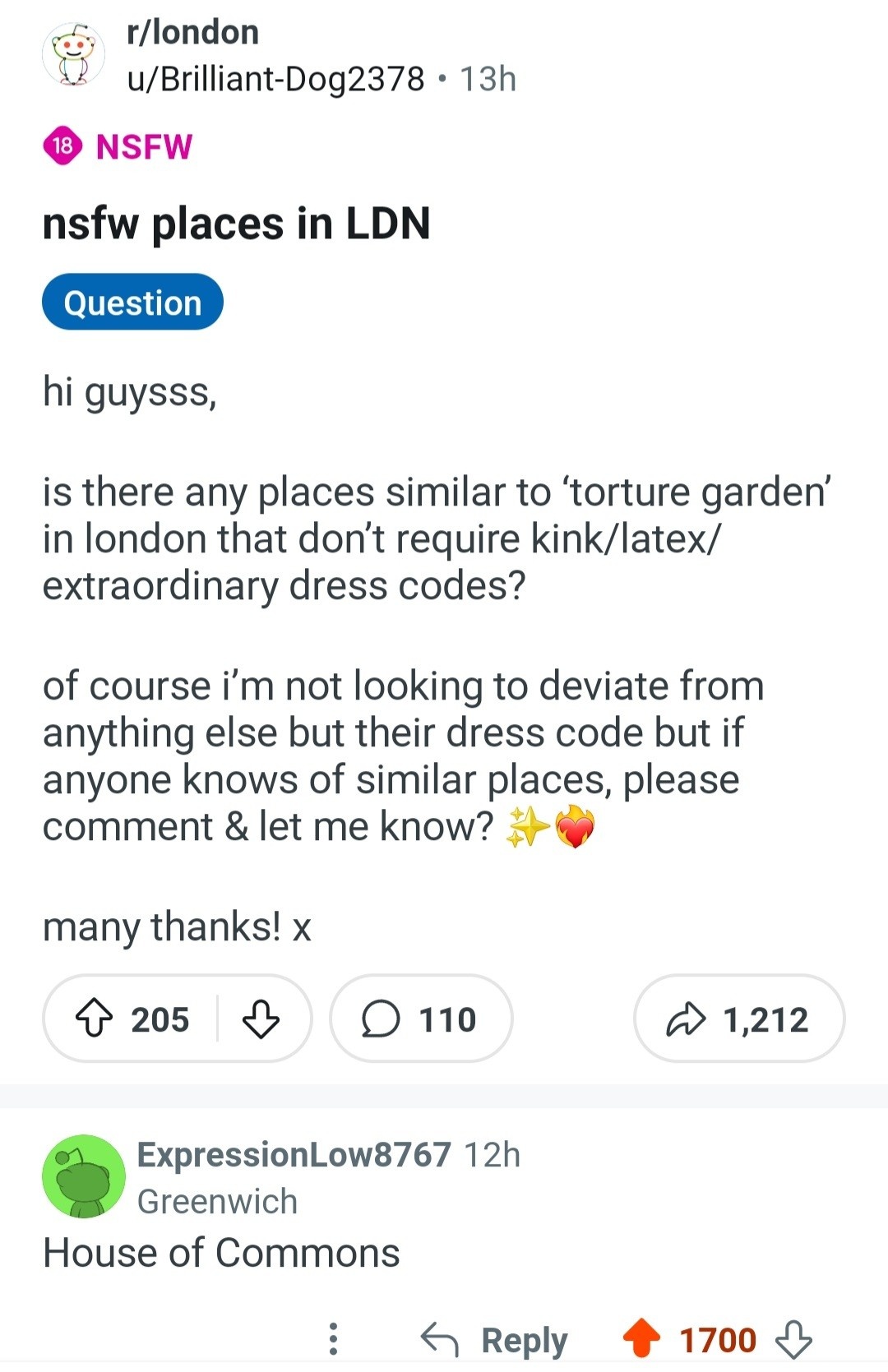Reply to ExpressionLow8767's comment
Screen dimensions: 888x1372
point(495,1338)
